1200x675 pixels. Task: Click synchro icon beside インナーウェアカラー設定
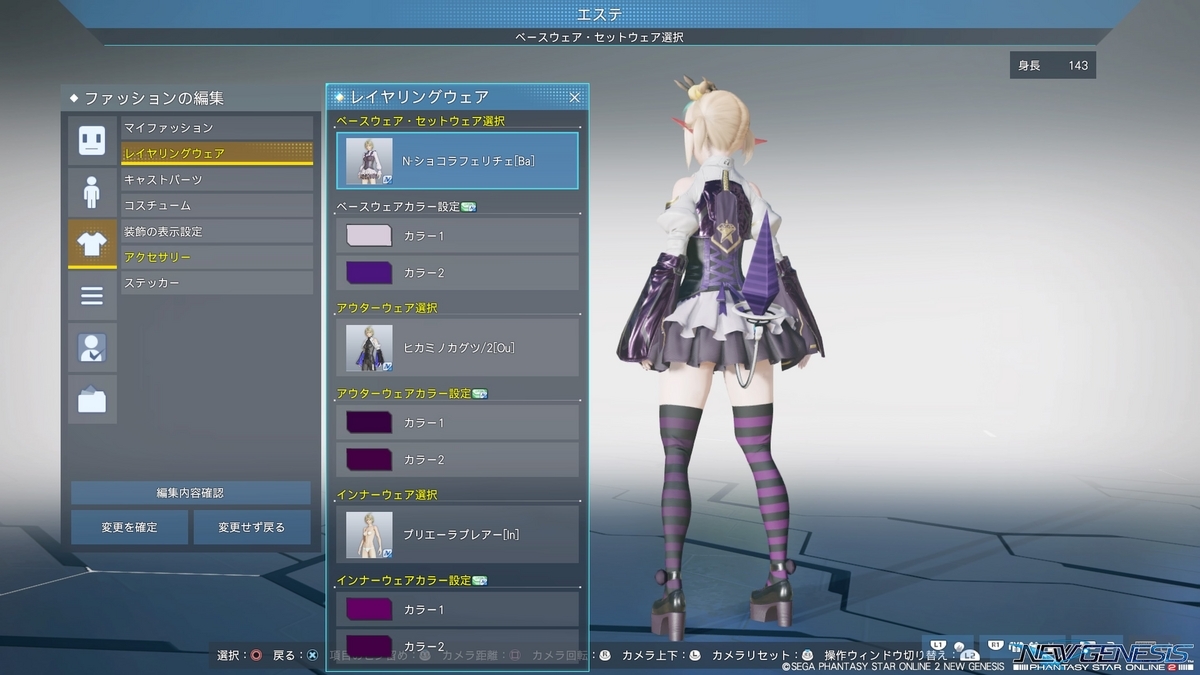tap(479, 581)
